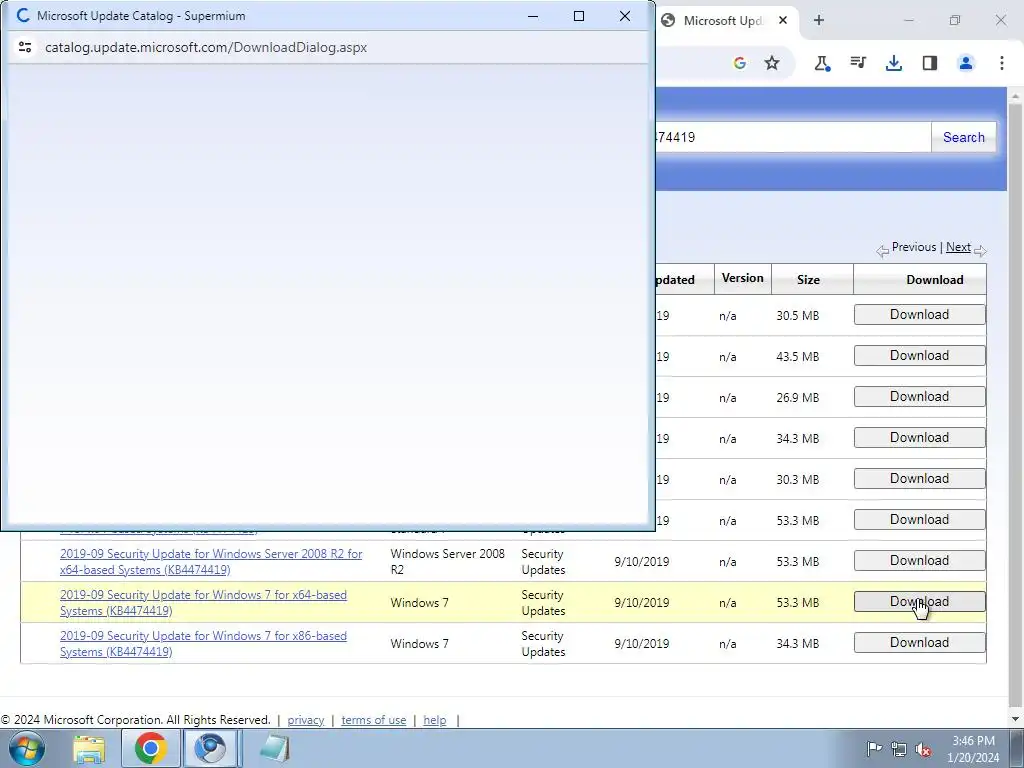This screenshot has width=1024, height=768.
Task: Download the 26.9 MB update
Action: click(x=920, y=397)
